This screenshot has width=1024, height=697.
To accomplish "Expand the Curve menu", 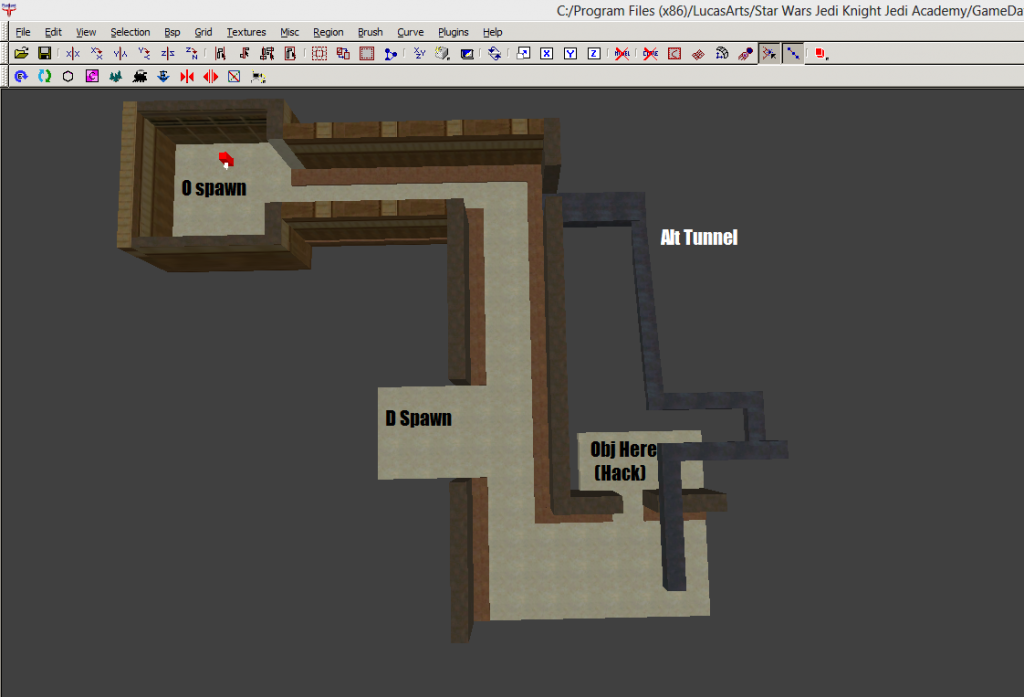I will pos(410,32).
